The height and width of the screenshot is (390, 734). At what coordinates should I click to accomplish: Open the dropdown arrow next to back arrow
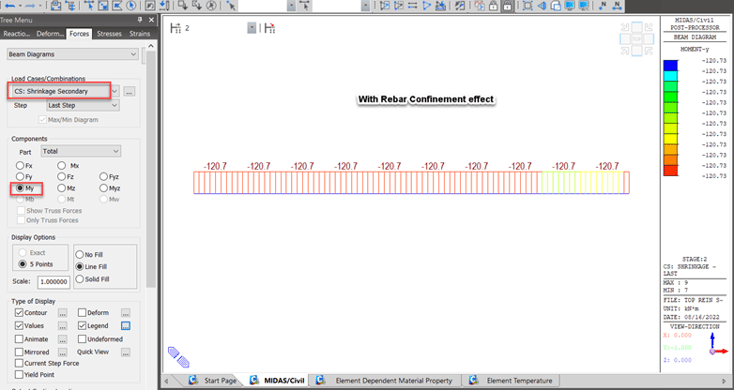(20, 6)
